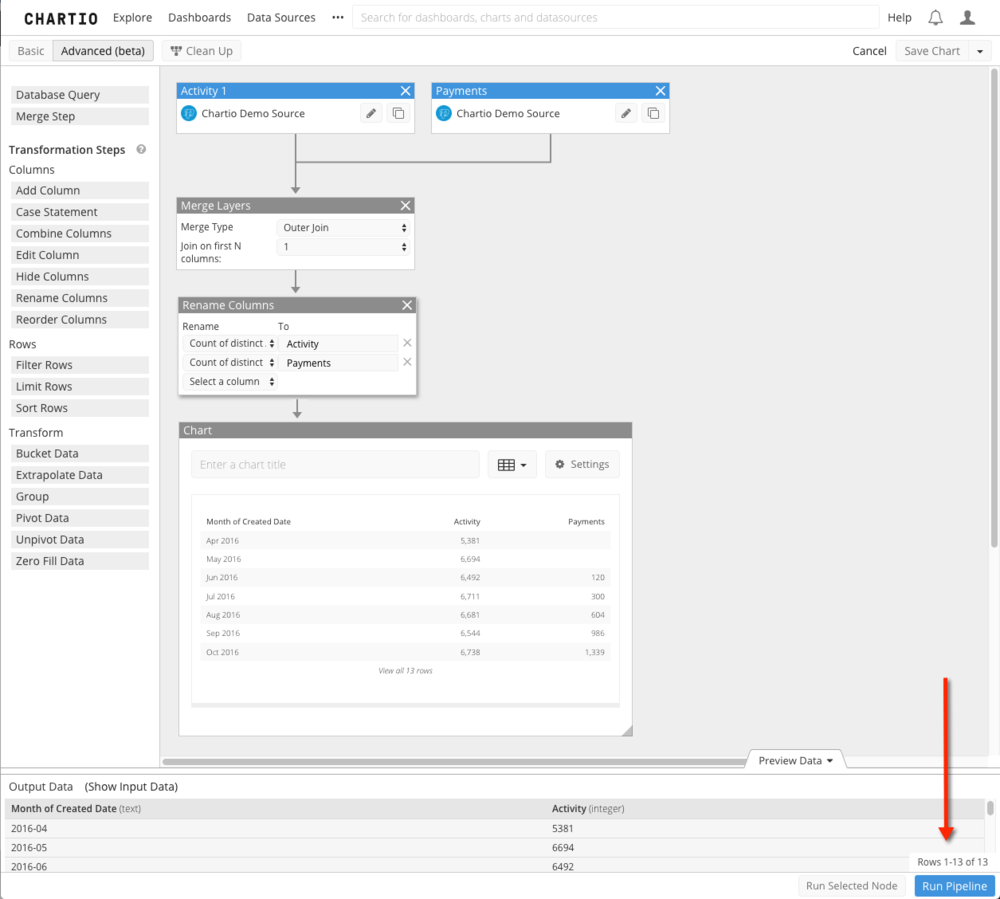
Task: Click the chart title input field
Action: tap(335, 465)
